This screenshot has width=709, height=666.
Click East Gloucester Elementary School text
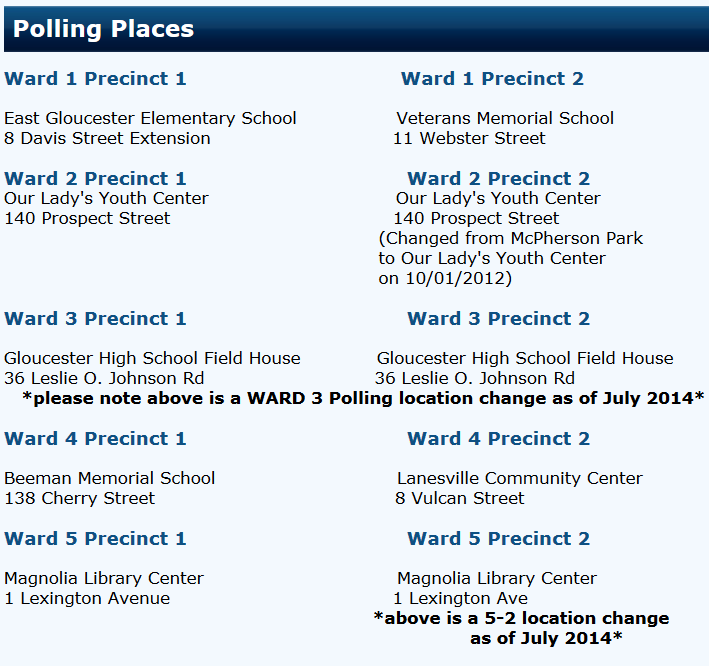(x=150, y=118)
